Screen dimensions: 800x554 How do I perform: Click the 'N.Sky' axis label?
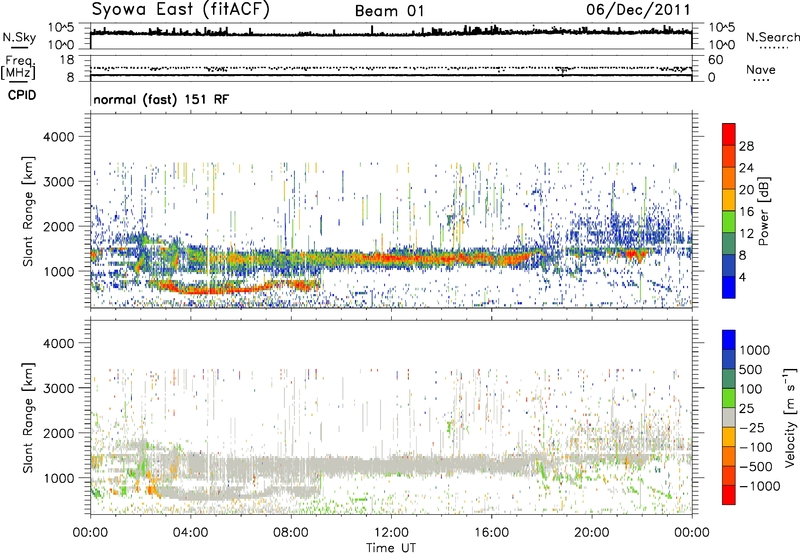pyautogui.click(x=19, y=37)
